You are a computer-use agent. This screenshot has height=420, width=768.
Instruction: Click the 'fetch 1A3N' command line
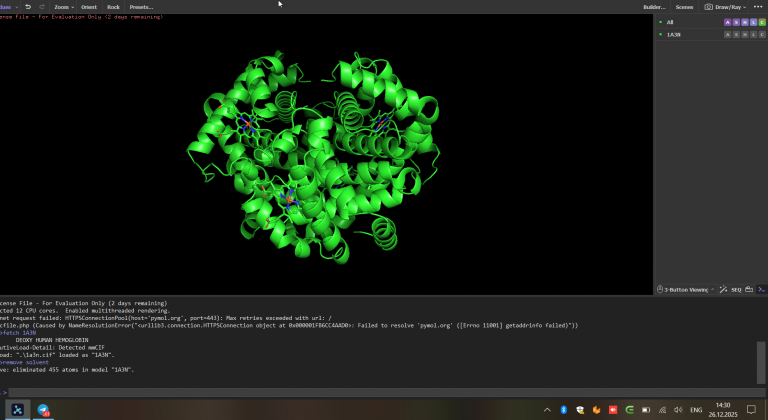[x=19, y=333]
